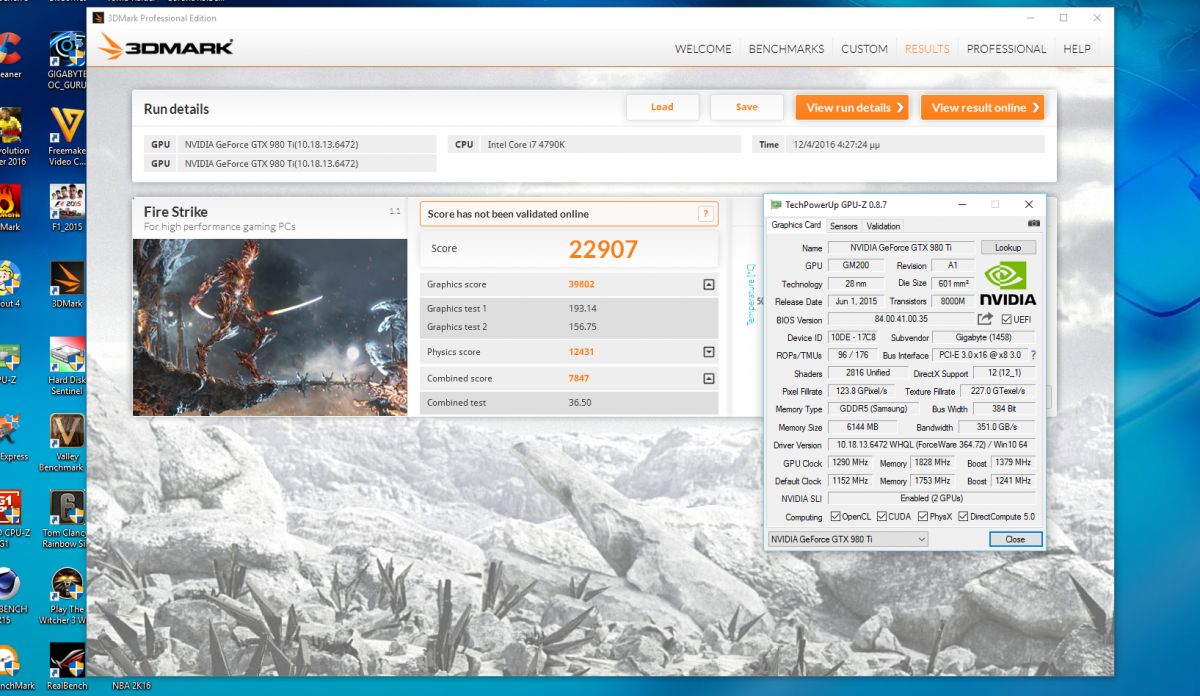Click the NVIDIA SLI status field
The image size is (1200, 696).
coord(931,499)
